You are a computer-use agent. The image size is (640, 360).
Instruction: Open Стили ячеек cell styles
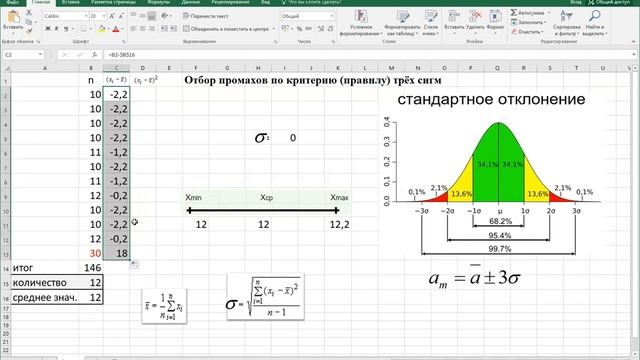430,24
